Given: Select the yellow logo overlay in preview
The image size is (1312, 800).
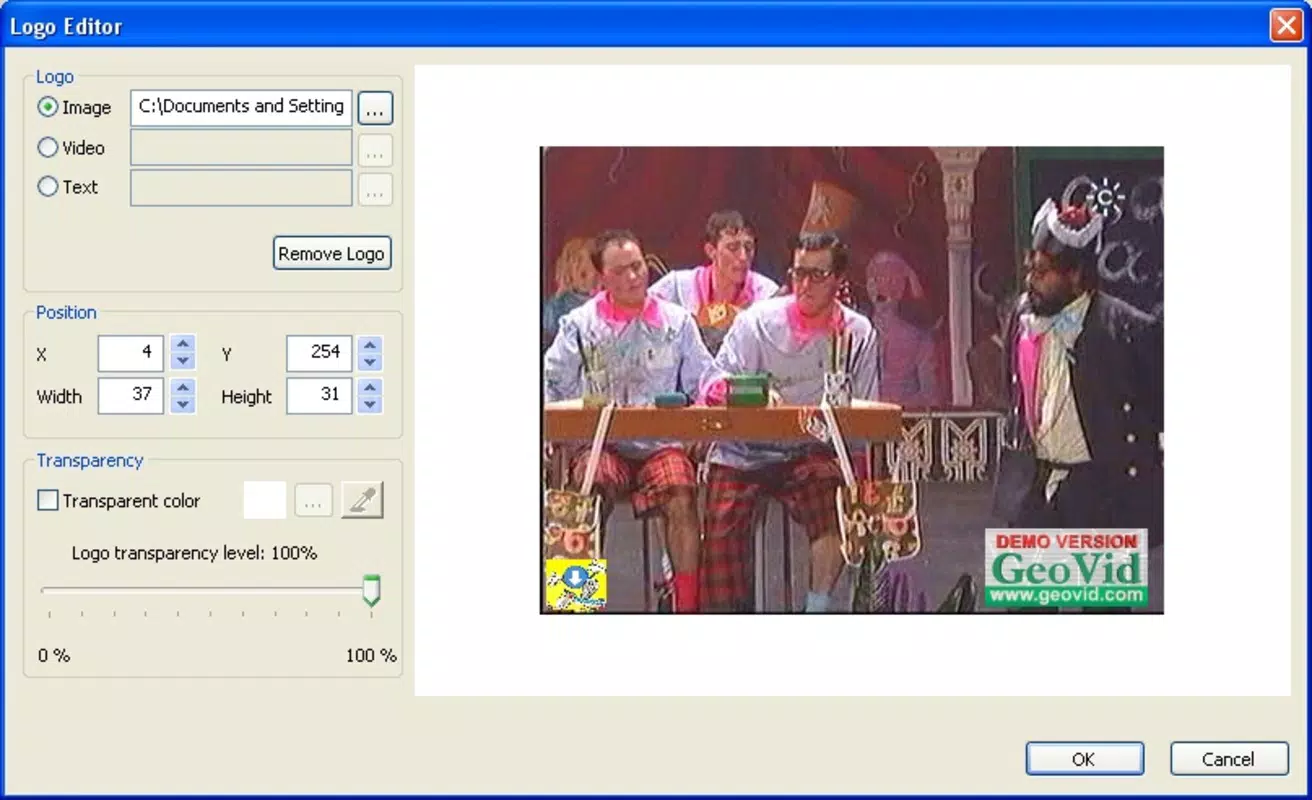Looking at the screenshot, I should pos(575,584).
